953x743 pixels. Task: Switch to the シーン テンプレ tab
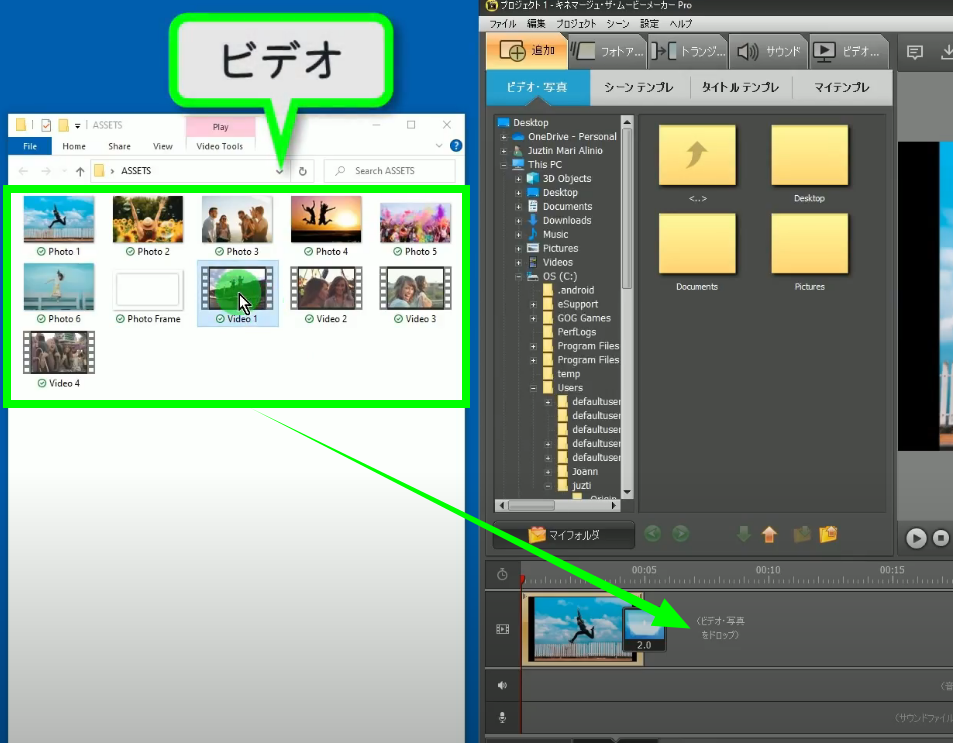coord(638,87)
